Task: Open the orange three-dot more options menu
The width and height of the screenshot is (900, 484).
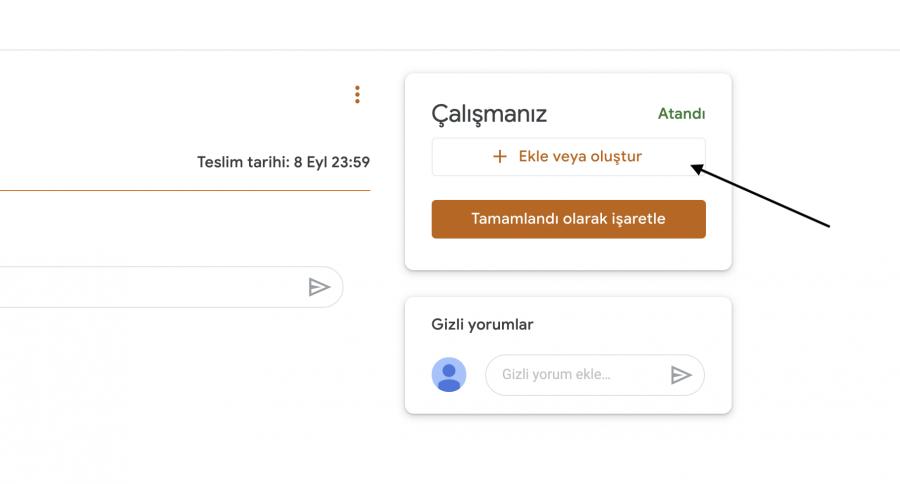Action: [x=357, y=95]
